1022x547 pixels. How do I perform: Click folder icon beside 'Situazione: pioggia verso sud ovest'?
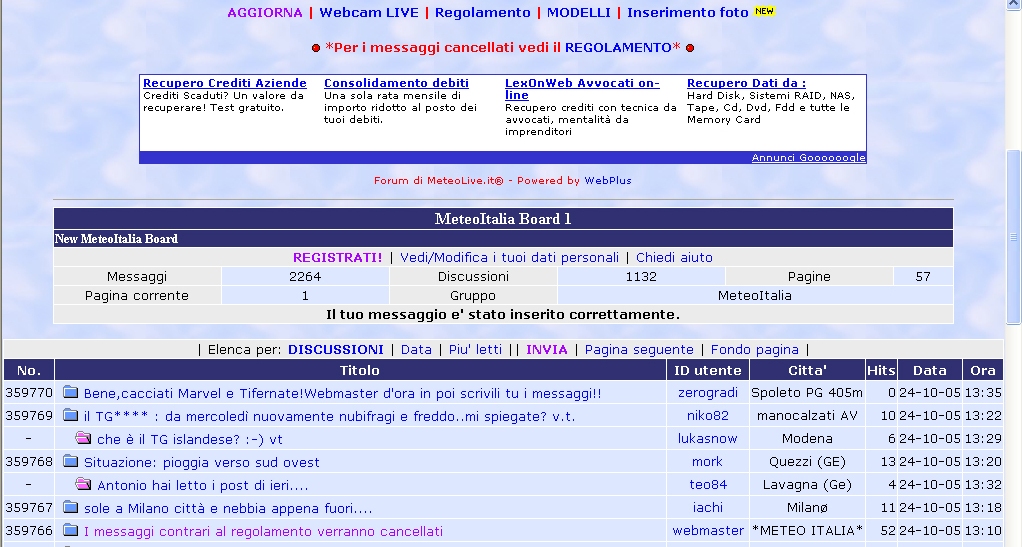(x=70, y=462)
